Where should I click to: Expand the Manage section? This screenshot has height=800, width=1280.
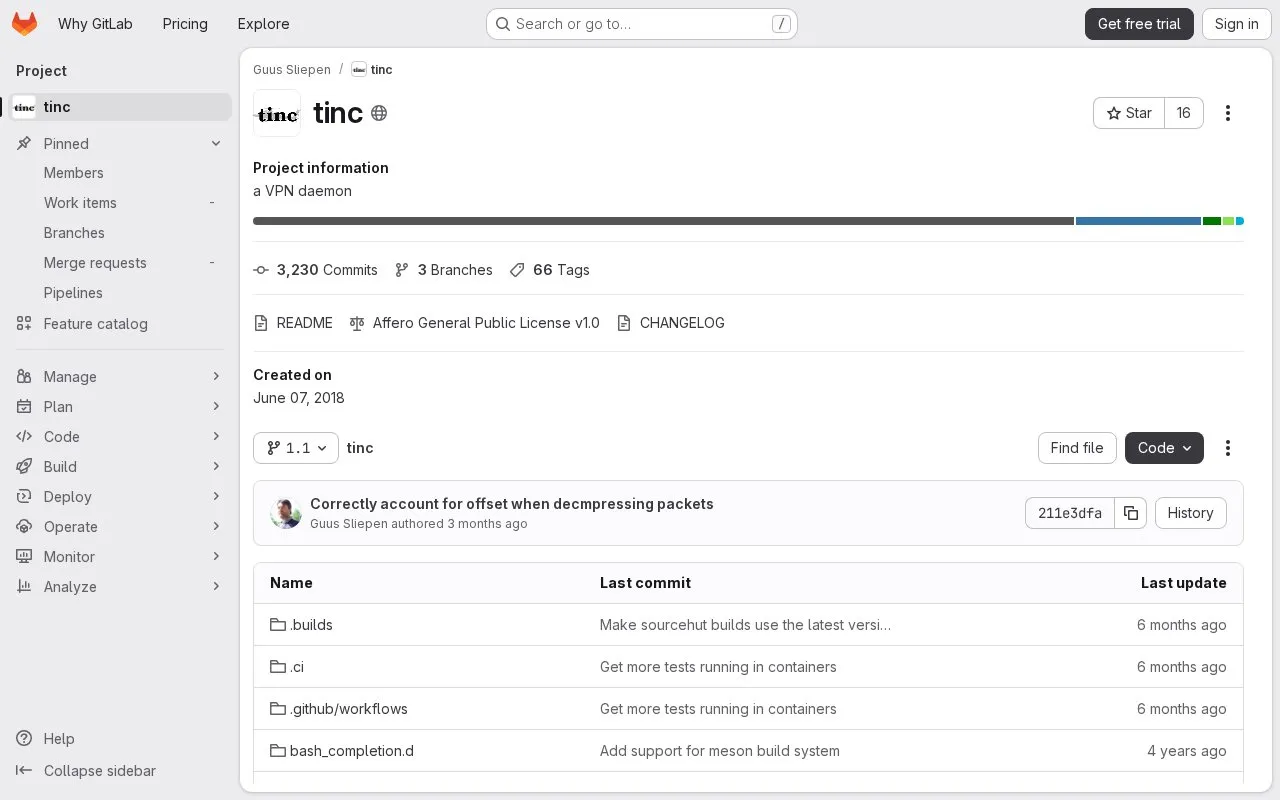tap(120, 377)
